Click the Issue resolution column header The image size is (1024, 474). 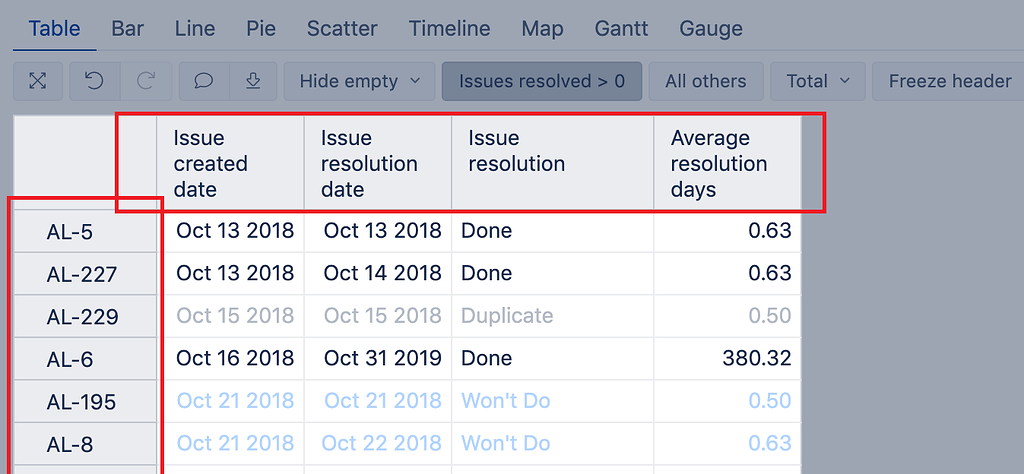552,163
